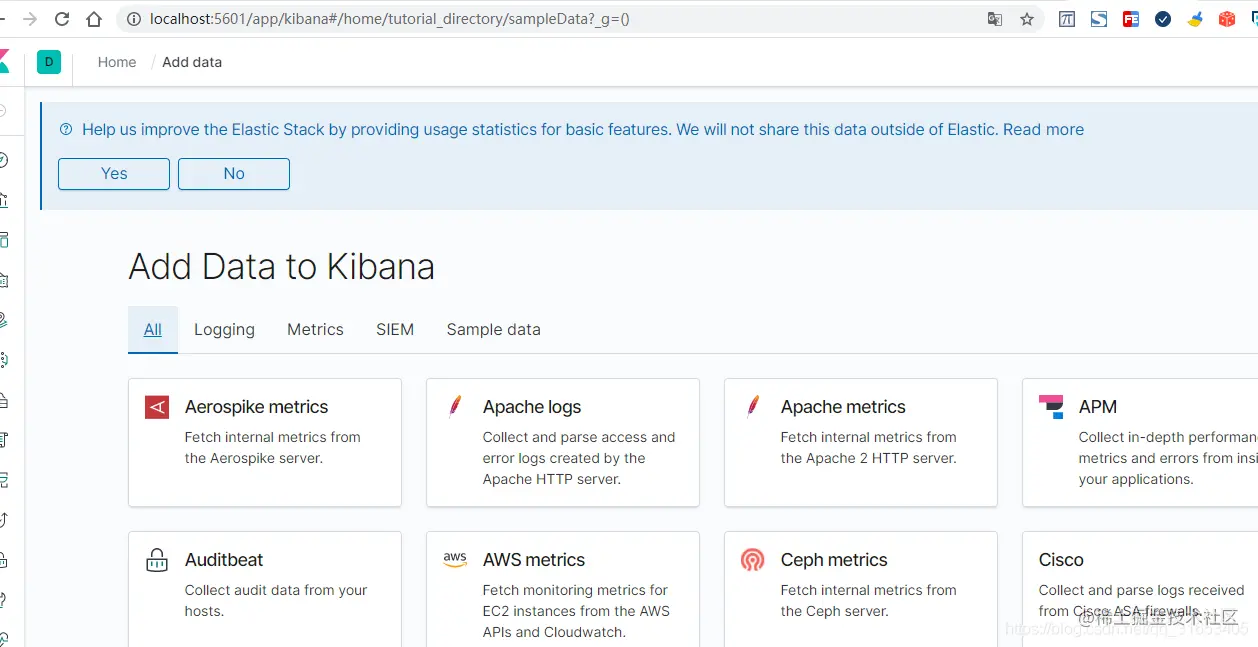Open the APM tutorial icon
Image resolution: width=1258 pixels, height=647 pixels.
(x=1051, y=406)
